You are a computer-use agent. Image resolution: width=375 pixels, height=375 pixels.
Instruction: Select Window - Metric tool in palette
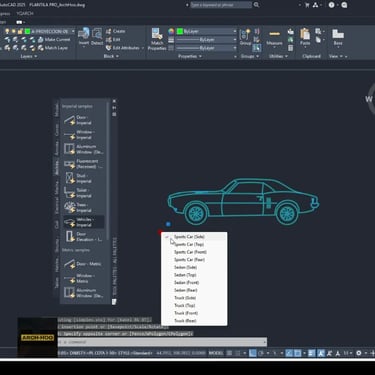[x=83, y=278]
